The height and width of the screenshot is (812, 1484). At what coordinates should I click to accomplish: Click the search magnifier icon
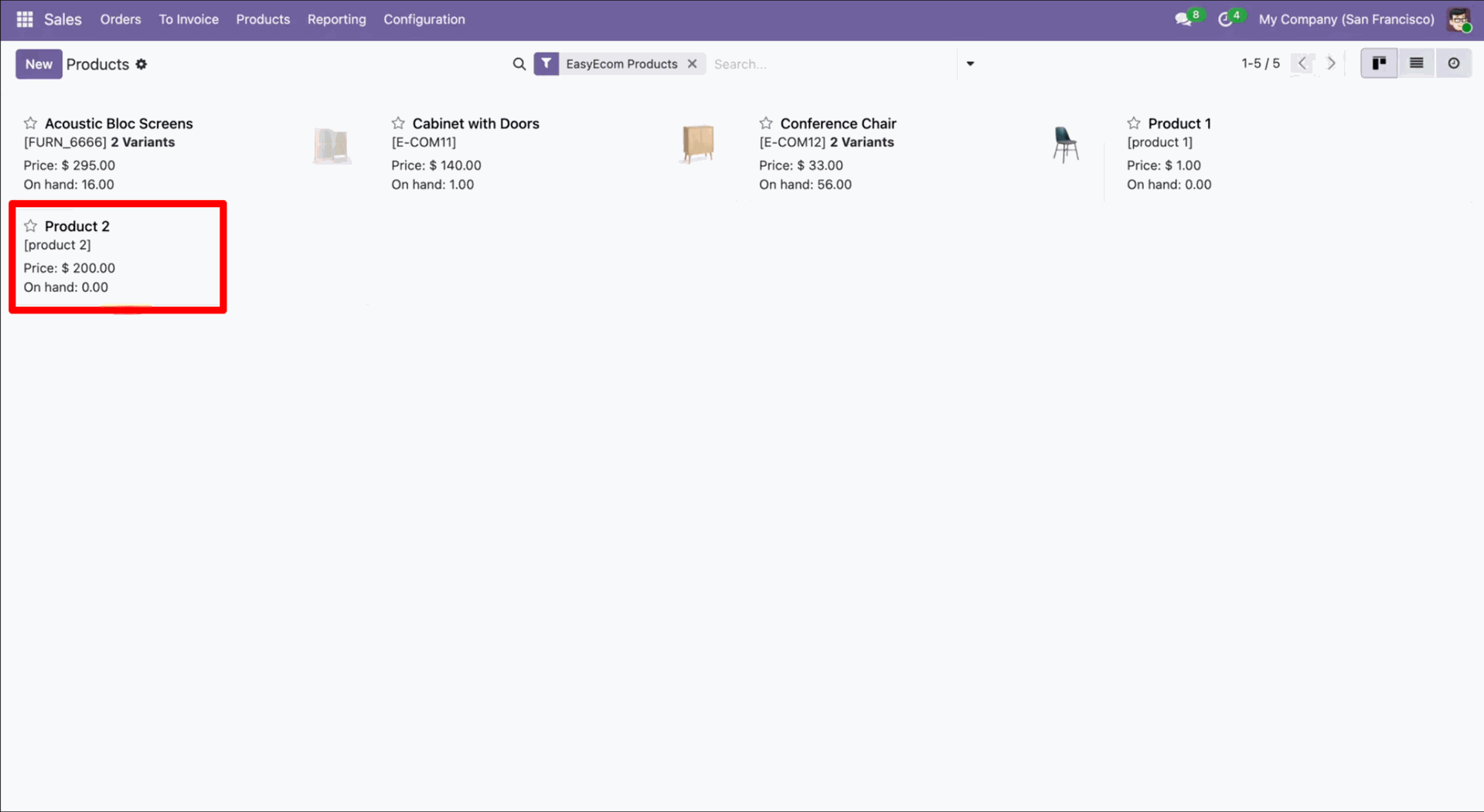[x=519, y=64]
